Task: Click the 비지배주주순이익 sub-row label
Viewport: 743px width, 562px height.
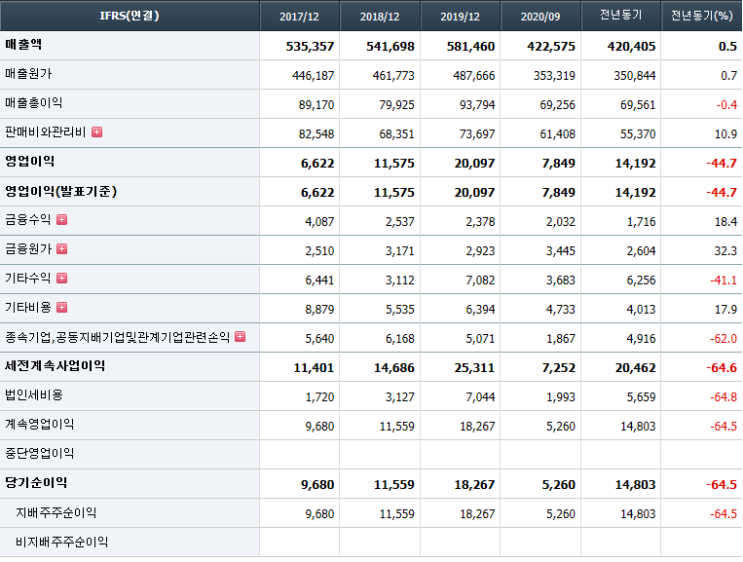Action: pyautogui.click(x=62, y=542)
